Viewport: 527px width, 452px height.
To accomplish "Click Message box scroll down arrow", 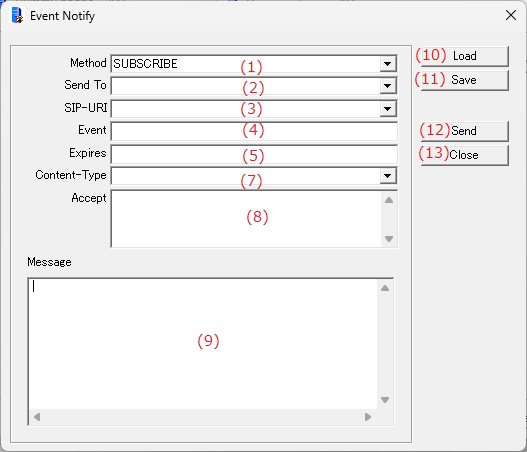I will 385,400.
